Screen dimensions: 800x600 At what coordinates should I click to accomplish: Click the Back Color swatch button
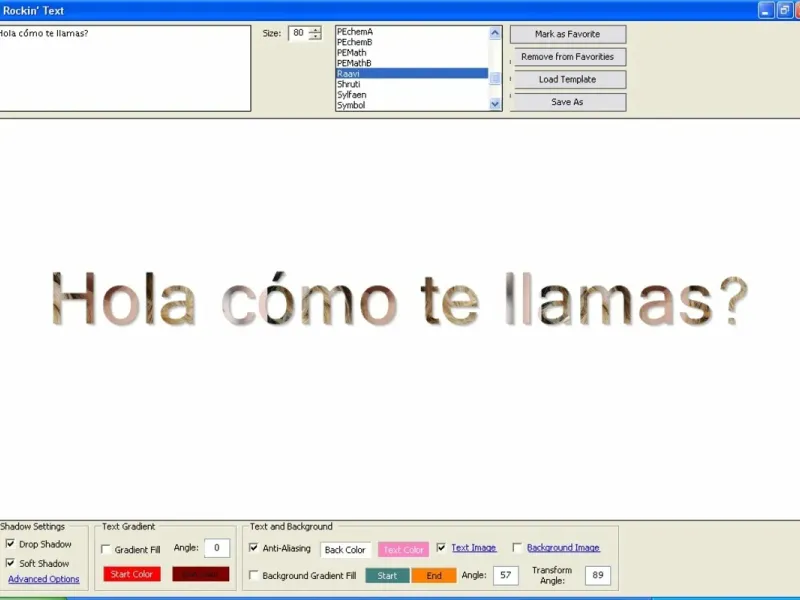tap(345, 549)
